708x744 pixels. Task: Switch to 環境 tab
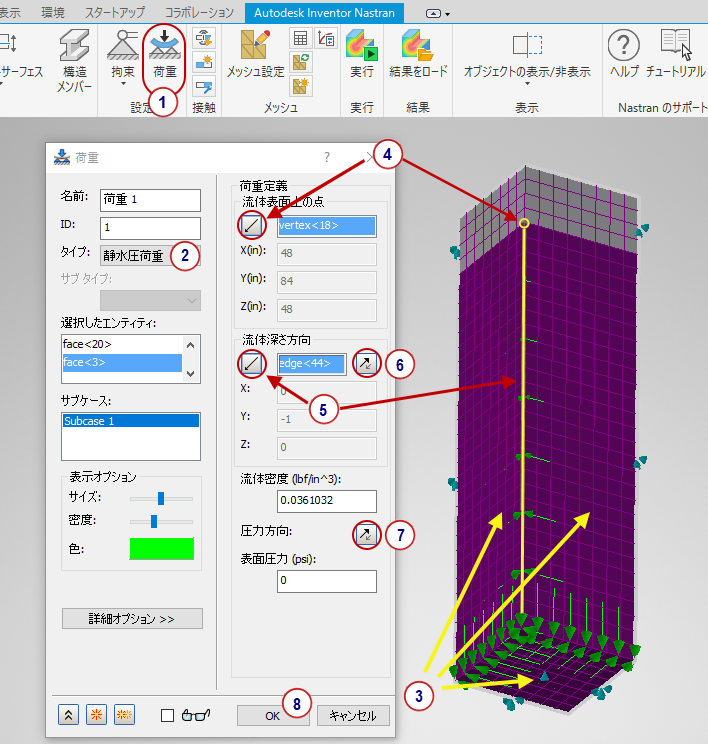point(53,13)
